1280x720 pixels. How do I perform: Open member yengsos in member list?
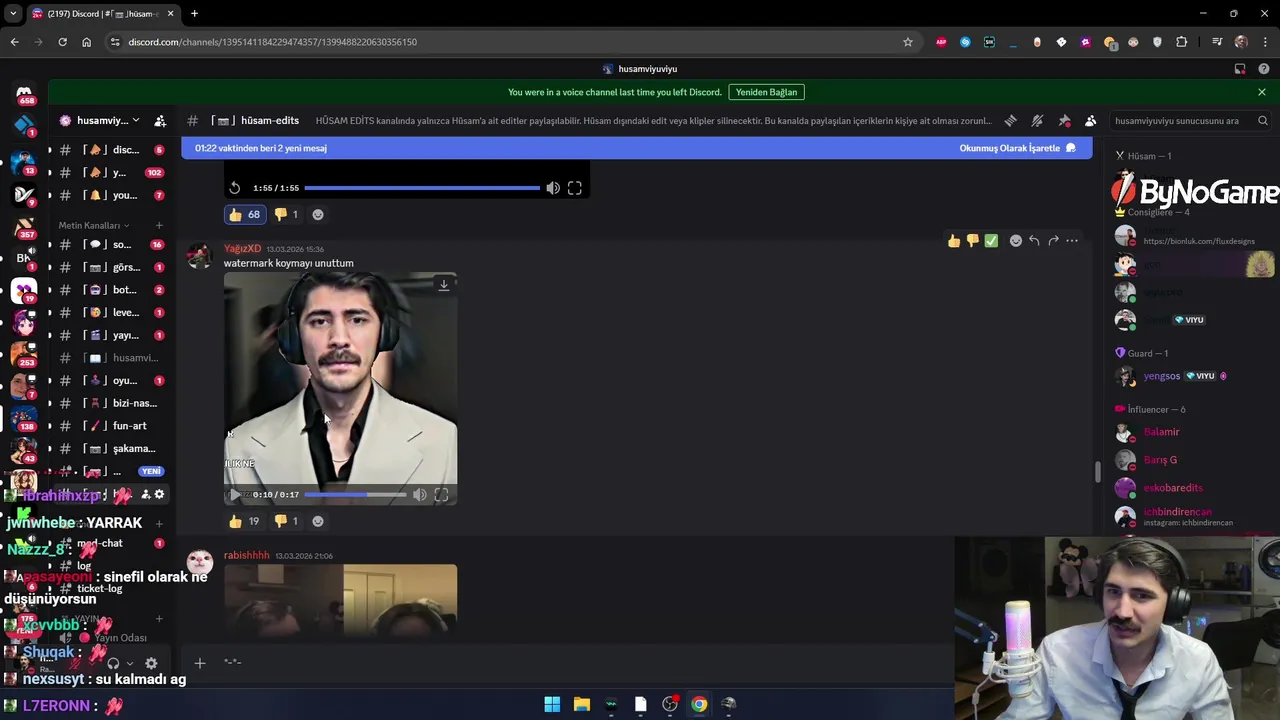[1162, 376]
